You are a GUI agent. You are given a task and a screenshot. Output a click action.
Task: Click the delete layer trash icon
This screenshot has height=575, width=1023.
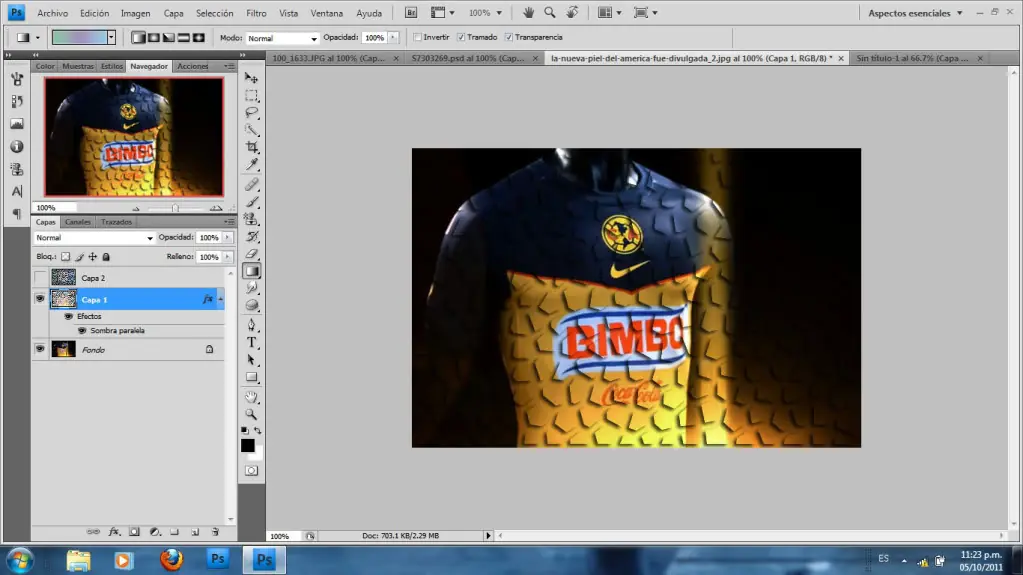click(x=215, y=532)
